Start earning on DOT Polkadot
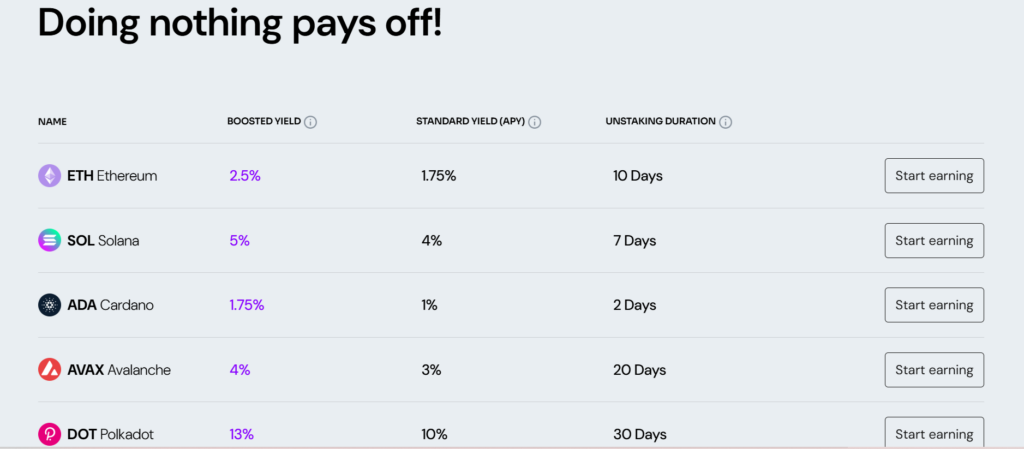The height and width of the screenshot is (449, 1024). (x=934, y=433)
